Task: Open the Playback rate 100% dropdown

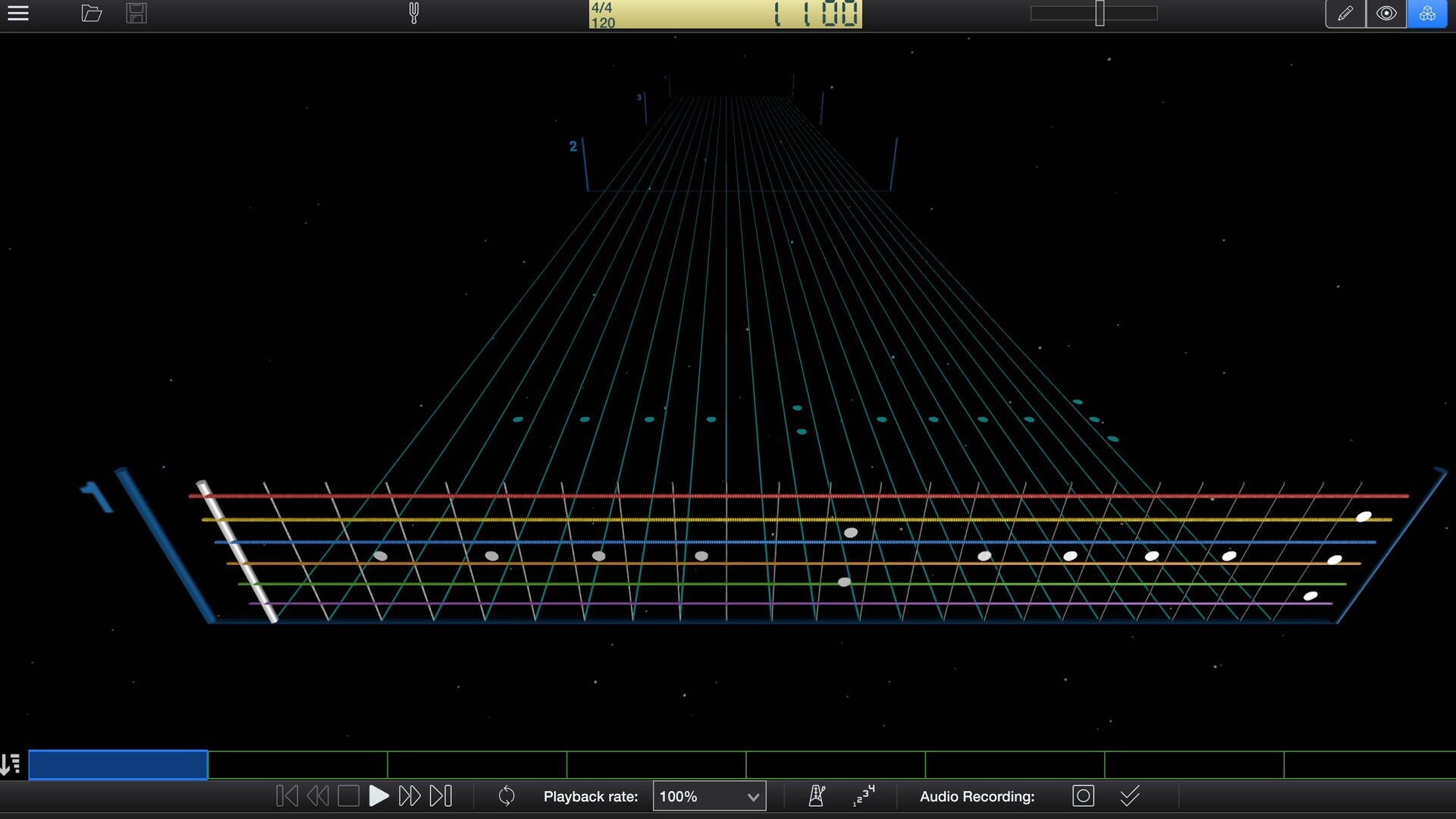Action: [x=709, y=796]
